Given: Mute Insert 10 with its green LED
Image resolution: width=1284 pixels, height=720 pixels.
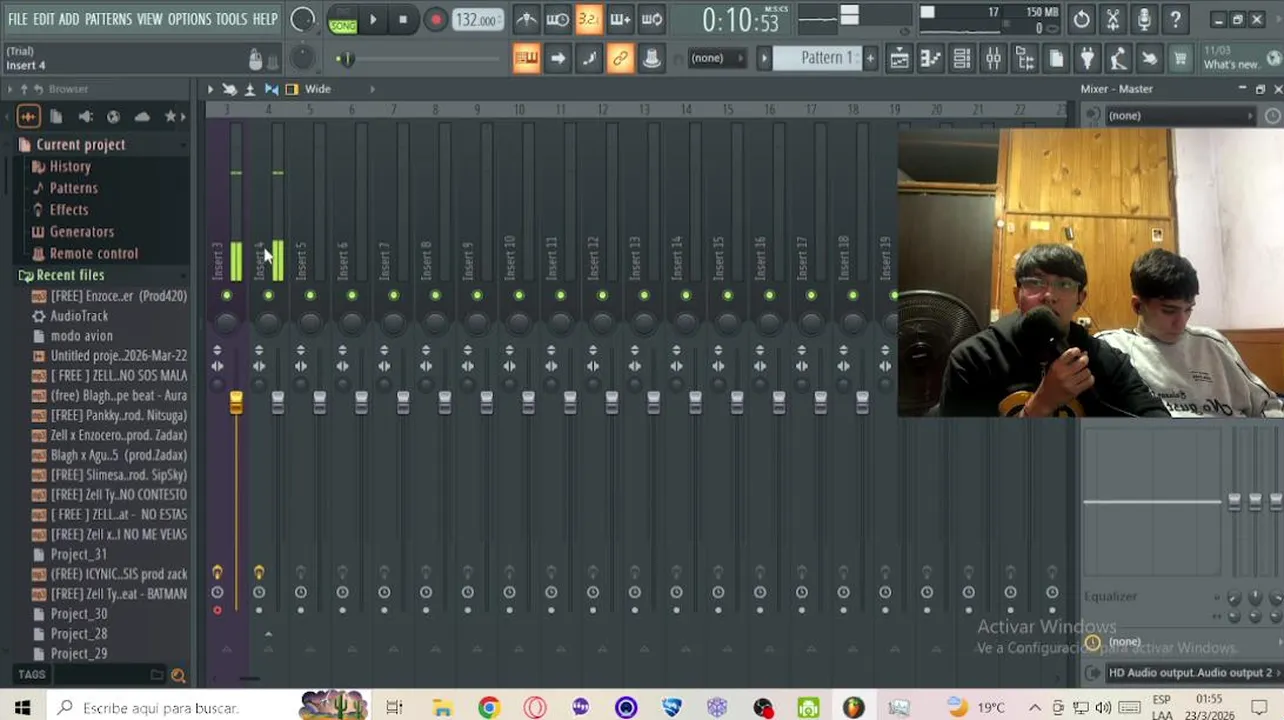Looking at the screenshot, I should point(519,295).
